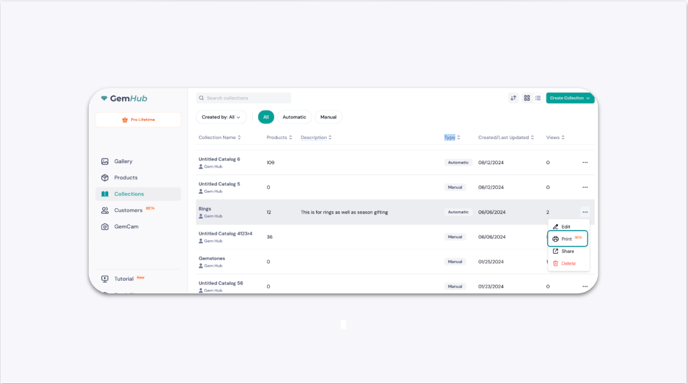This screenshot has height=384, width=688.
Task: Click the Pro Lifetime badge button
Action: (x=138, y=120)
